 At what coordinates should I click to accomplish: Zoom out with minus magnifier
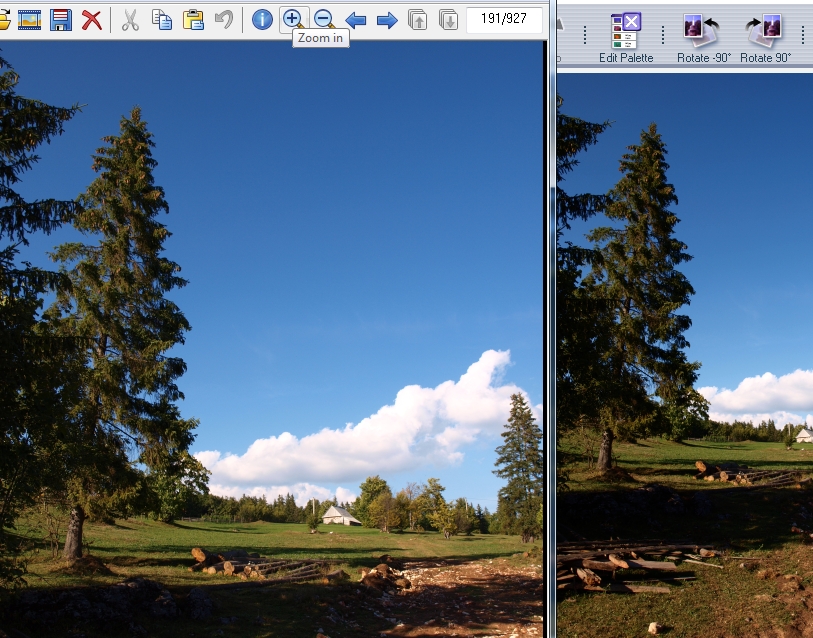pos(325,20)
